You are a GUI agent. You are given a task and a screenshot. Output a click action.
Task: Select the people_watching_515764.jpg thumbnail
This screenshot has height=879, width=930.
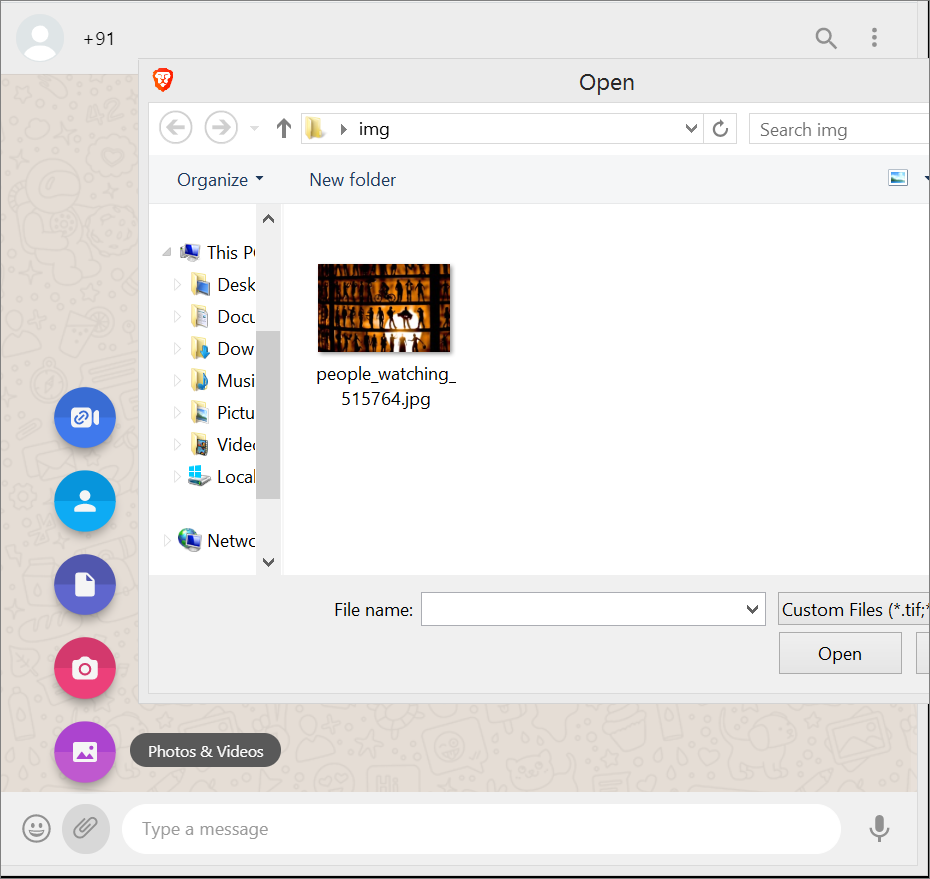click(384, 309)
